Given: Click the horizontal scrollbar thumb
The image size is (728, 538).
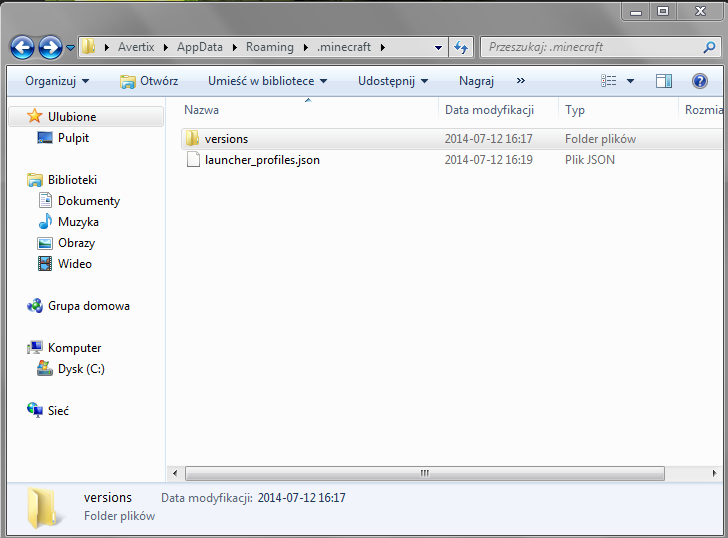Looking at the screenshot, I should click(x=425, y=473).
